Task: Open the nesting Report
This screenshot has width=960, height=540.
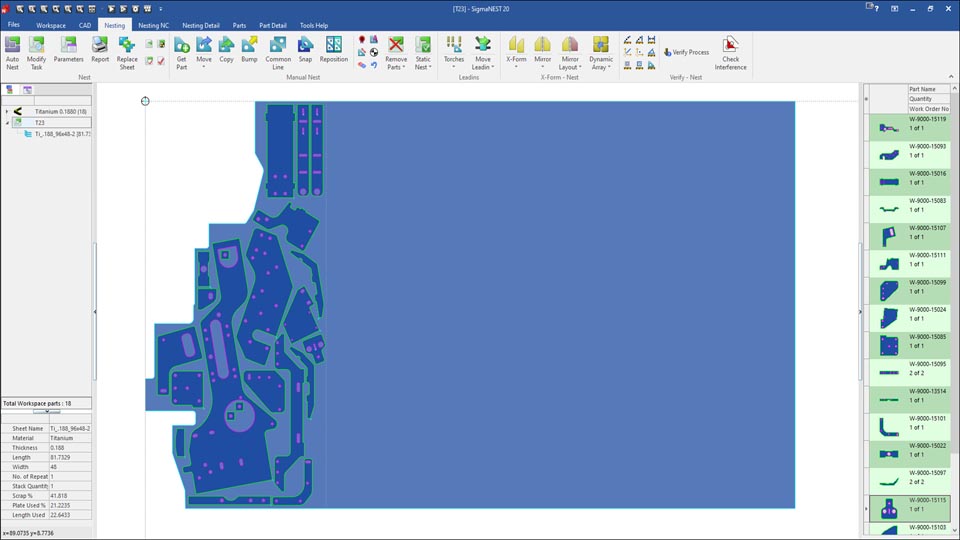Action: tap(100, 50)
